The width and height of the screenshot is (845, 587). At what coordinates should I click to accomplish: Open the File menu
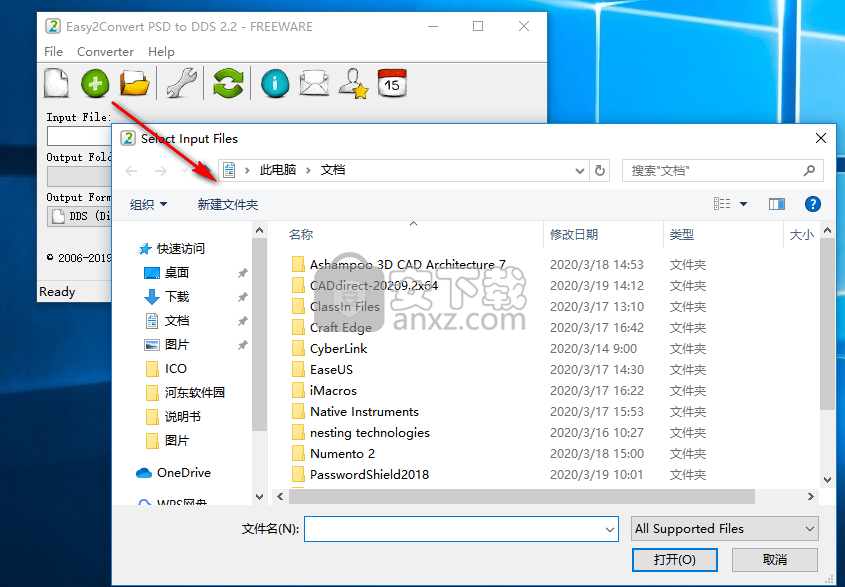coord(53,52)
